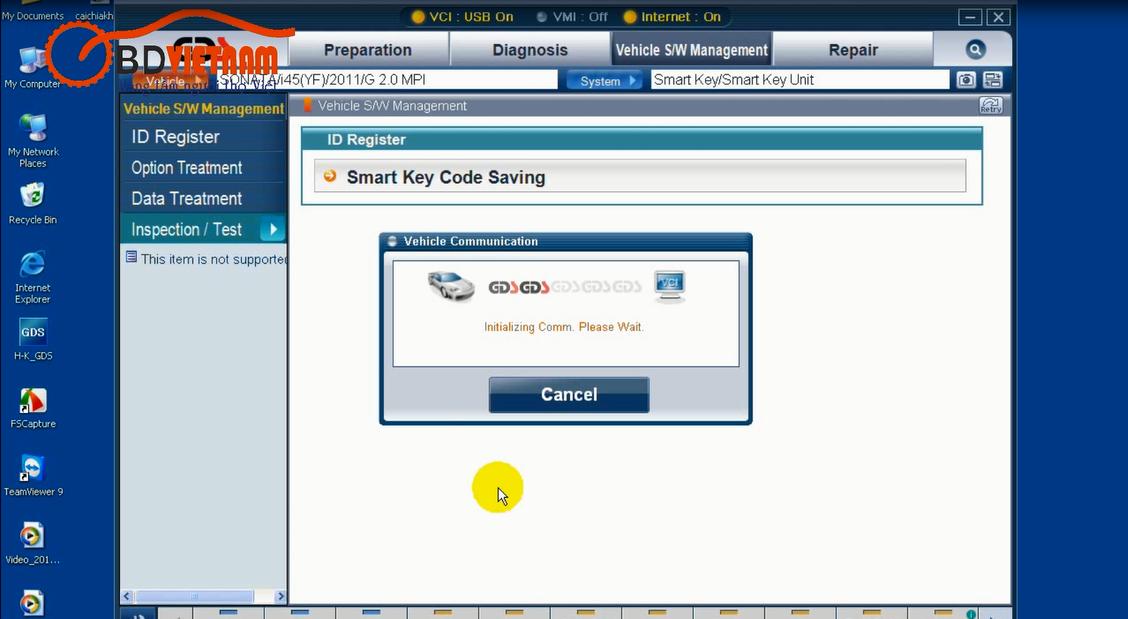Screen dimensions: 1128x619
Task: Minimize the GDS application window
Action: coord(970,17)
